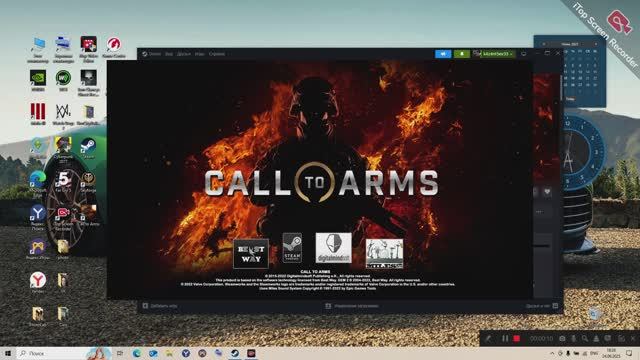Launch the green W WoT shortcut
Viewport: 640px width, 360px height.
(63, 80)
